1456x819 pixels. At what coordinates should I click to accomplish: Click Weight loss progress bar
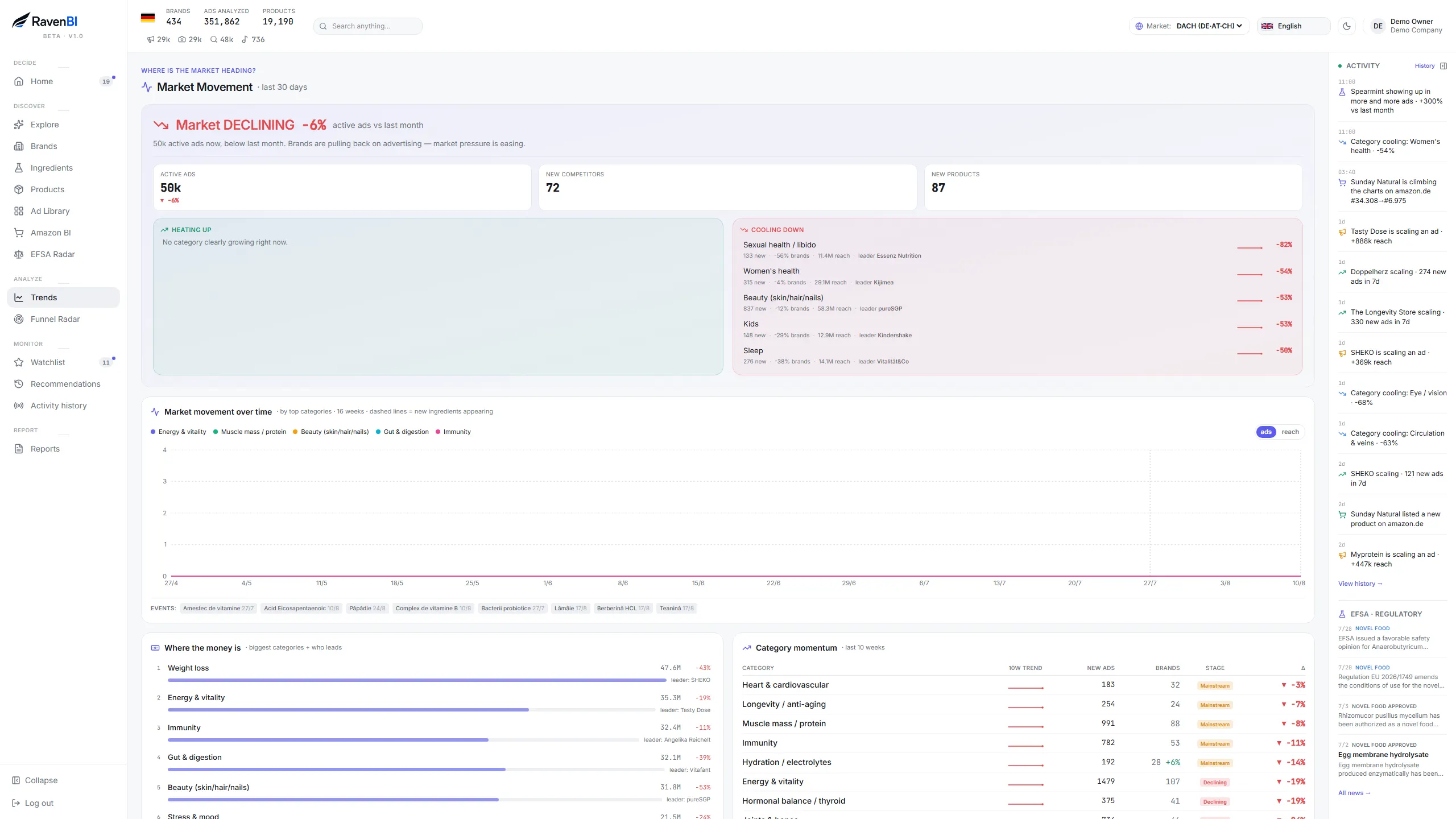[x=417, y=680]
